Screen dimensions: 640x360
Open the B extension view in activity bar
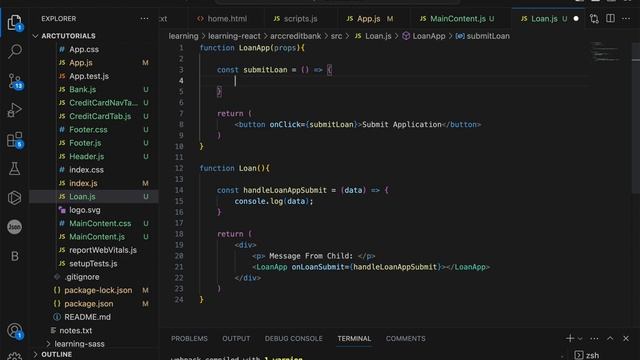pos(15,256)
